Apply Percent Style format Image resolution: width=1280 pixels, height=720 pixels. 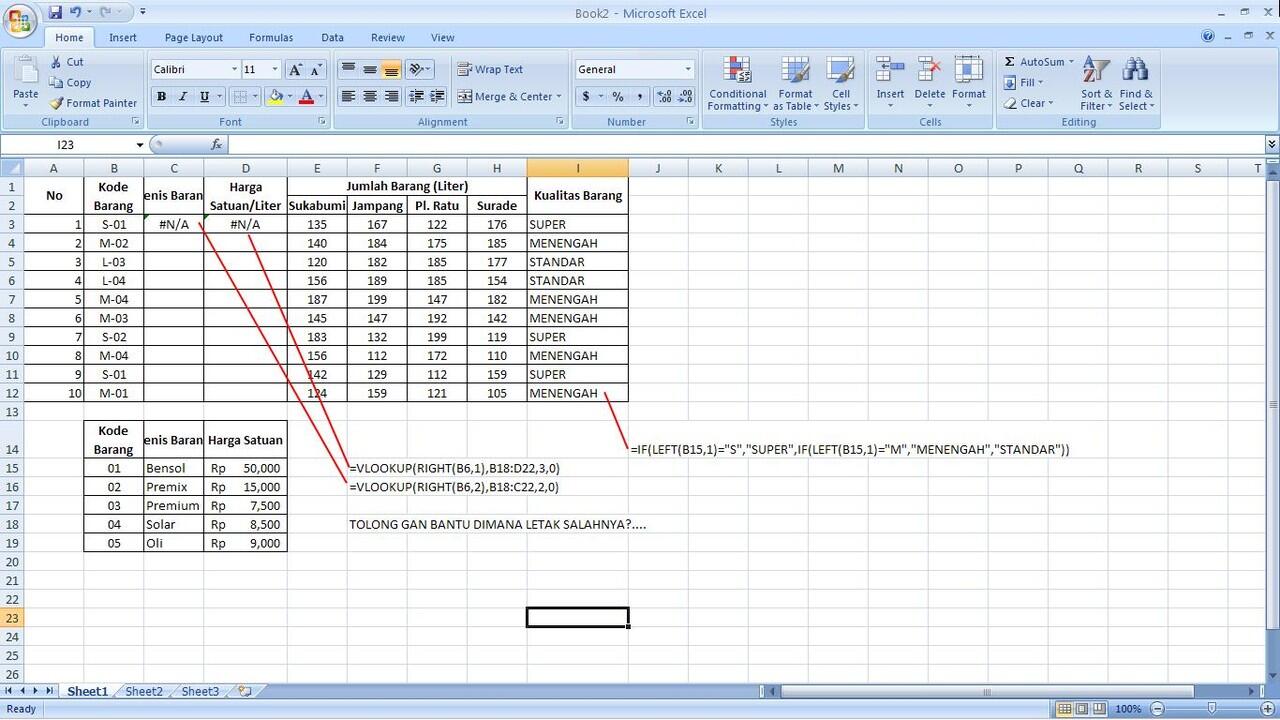pyautogui.click(x=618, y=97)
